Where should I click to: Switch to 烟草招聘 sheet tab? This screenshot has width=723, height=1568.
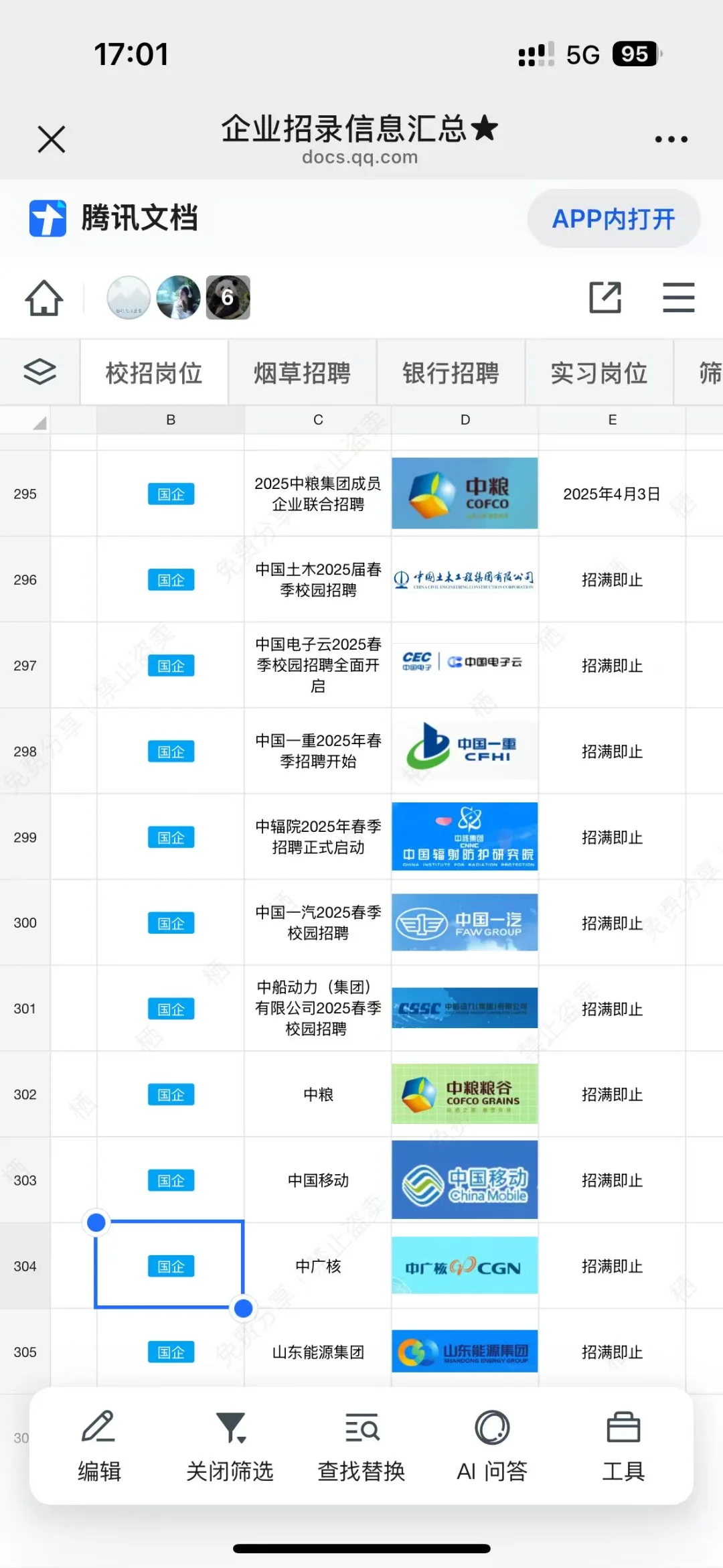(303, 372)
